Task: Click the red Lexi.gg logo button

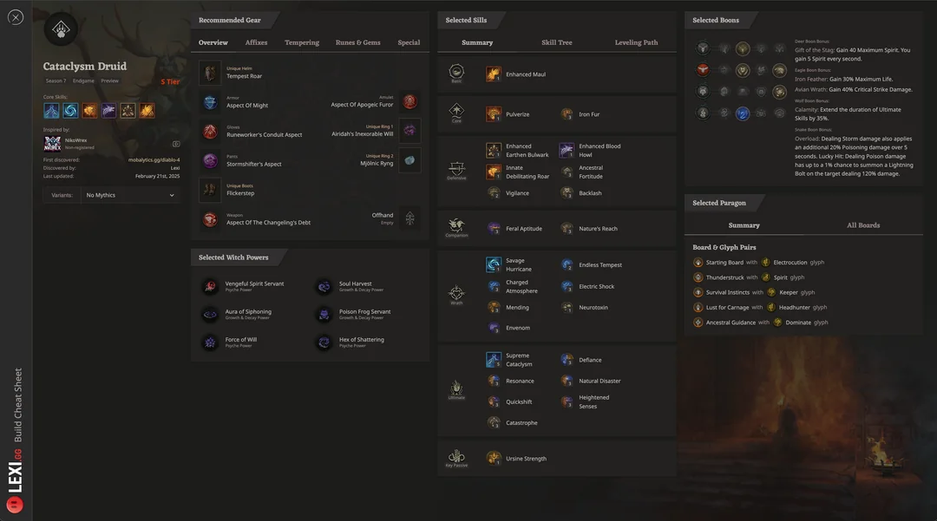Action: pyautogui.click(x=15, y=505)
